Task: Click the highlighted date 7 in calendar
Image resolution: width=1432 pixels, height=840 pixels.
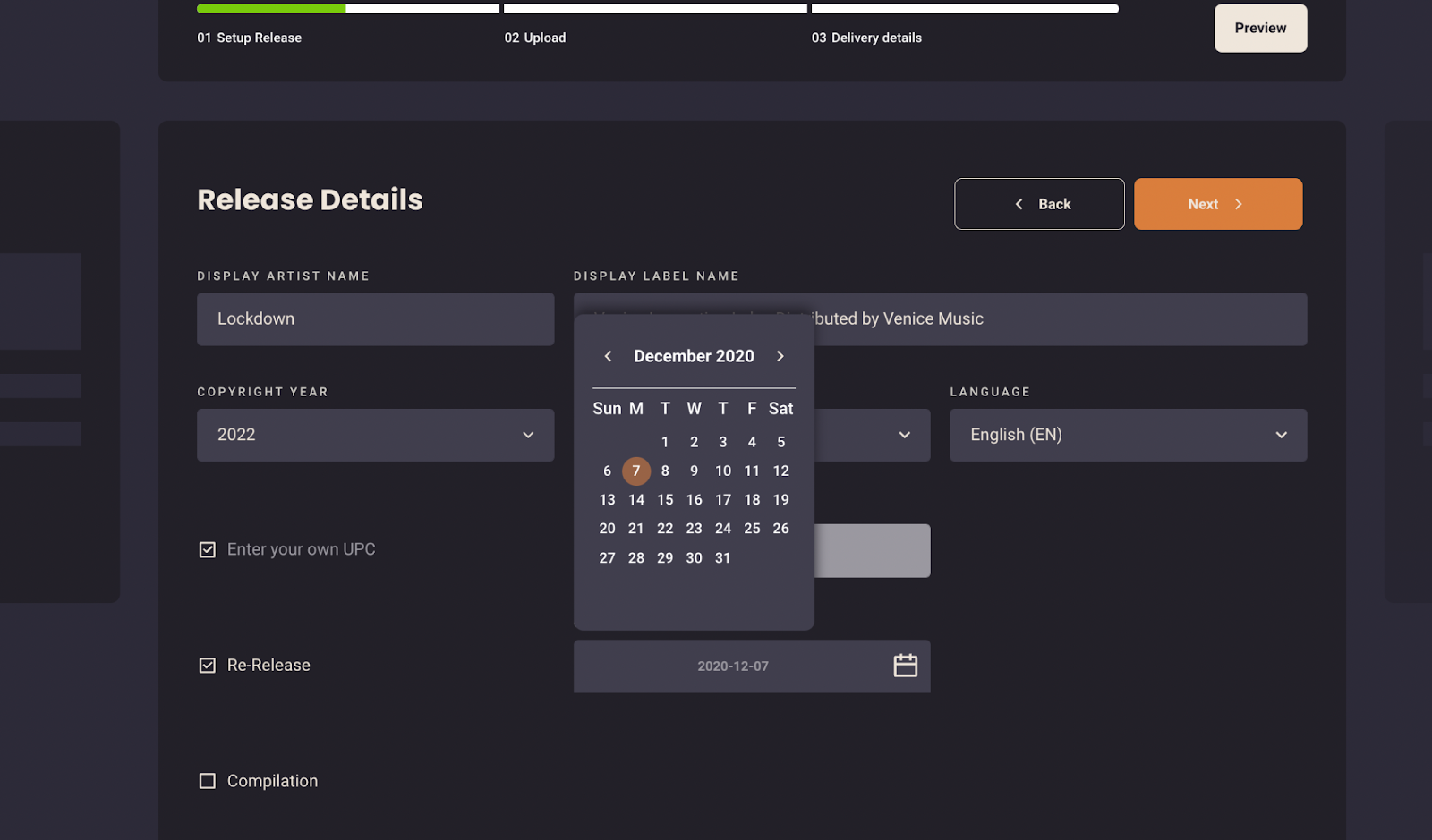Action: coord(636,471)
